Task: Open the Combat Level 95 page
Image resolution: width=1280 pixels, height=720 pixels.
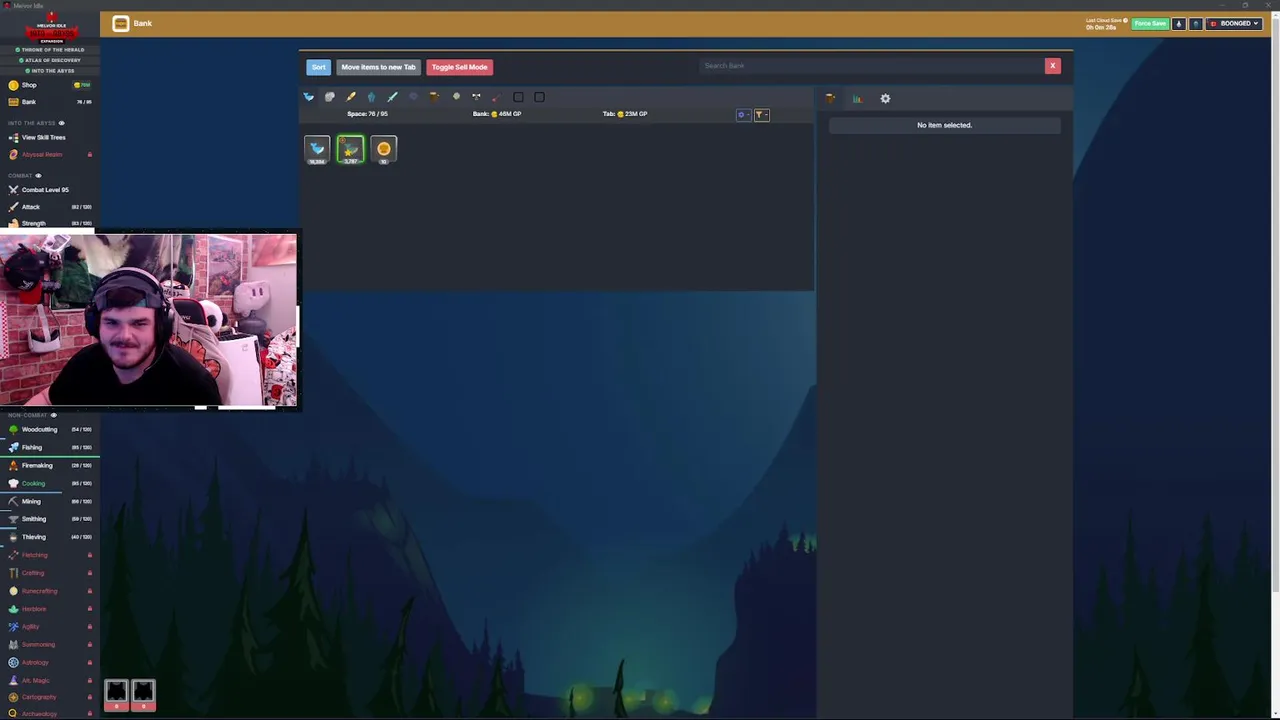Action: click(48, 190)
